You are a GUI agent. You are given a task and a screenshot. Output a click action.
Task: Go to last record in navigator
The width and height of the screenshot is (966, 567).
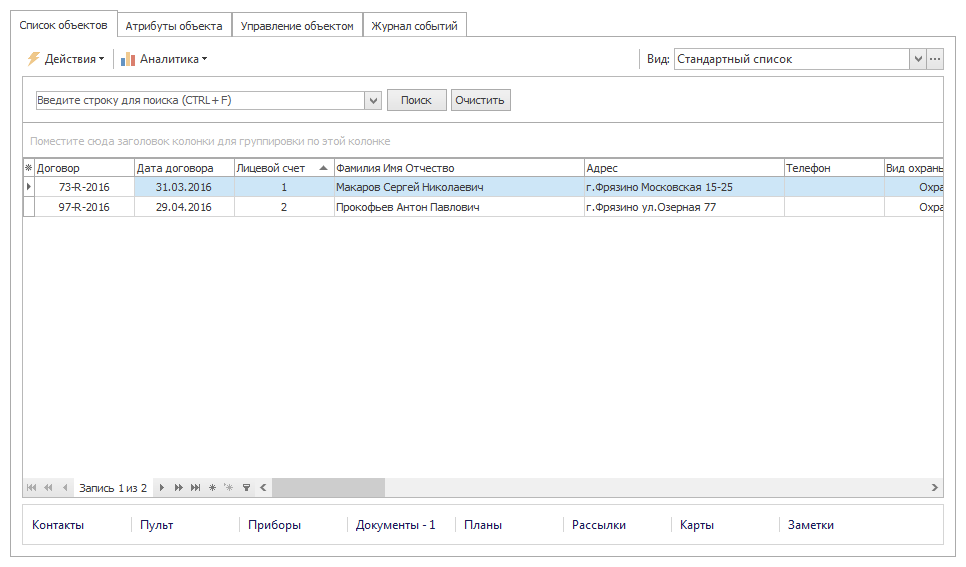coord(195,487)
